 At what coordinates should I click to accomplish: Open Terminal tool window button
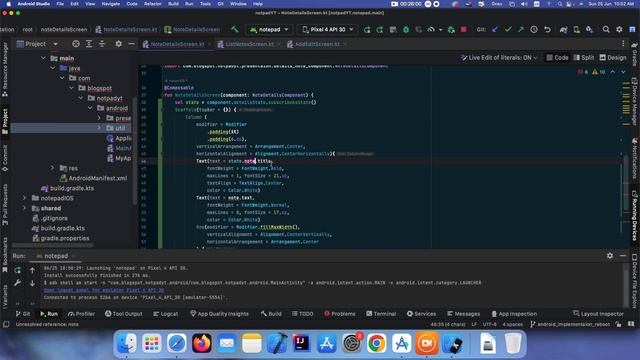pos(381,313)
